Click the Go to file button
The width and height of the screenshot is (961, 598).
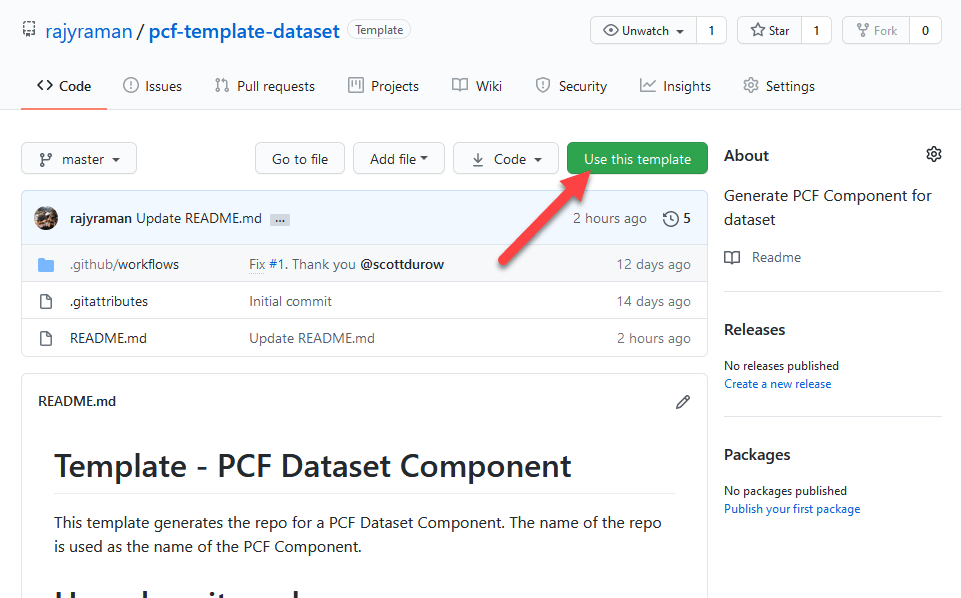point(300,159)
